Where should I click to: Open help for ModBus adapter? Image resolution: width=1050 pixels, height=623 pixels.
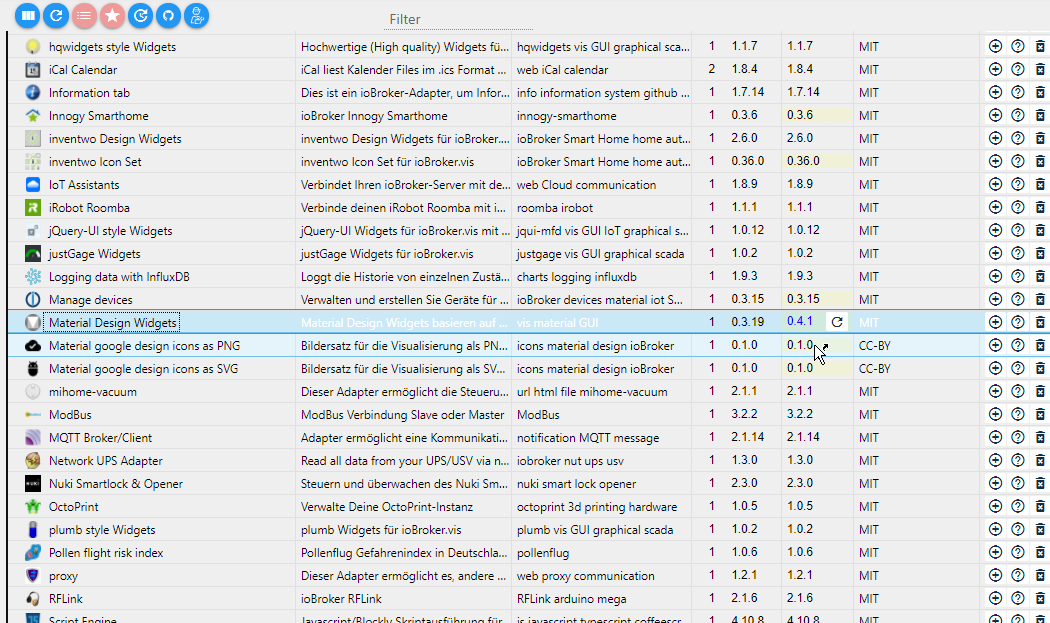pyautogui.click(x=1018, y=414)
